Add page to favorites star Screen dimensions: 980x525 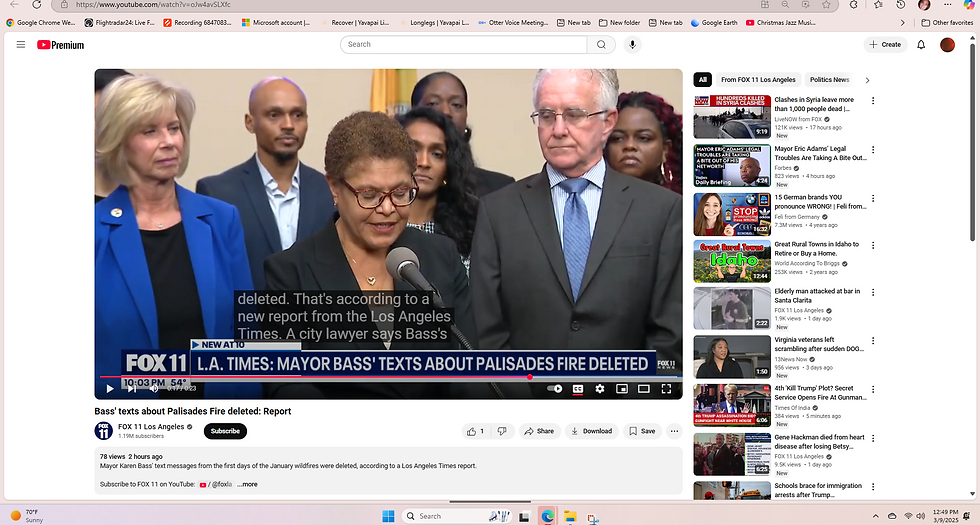[826, 4]
